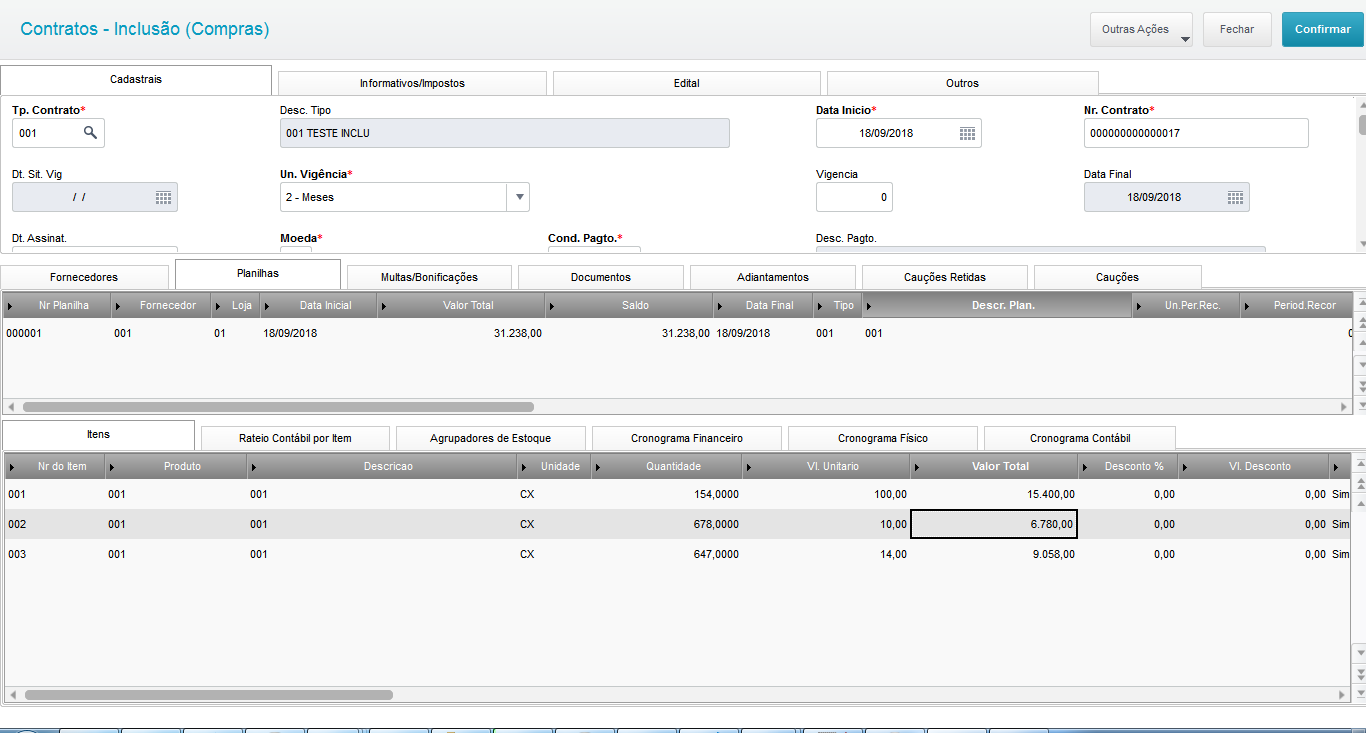Open Tp. Contrato search magnifier icon
The width and height of the screenshot is (1366, 733).
pyautogui.click(x=90, y=133)
